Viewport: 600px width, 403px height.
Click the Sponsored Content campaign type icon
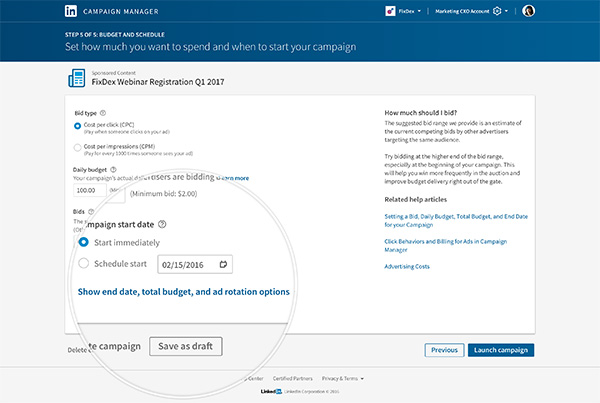click(x=77, y=78)
